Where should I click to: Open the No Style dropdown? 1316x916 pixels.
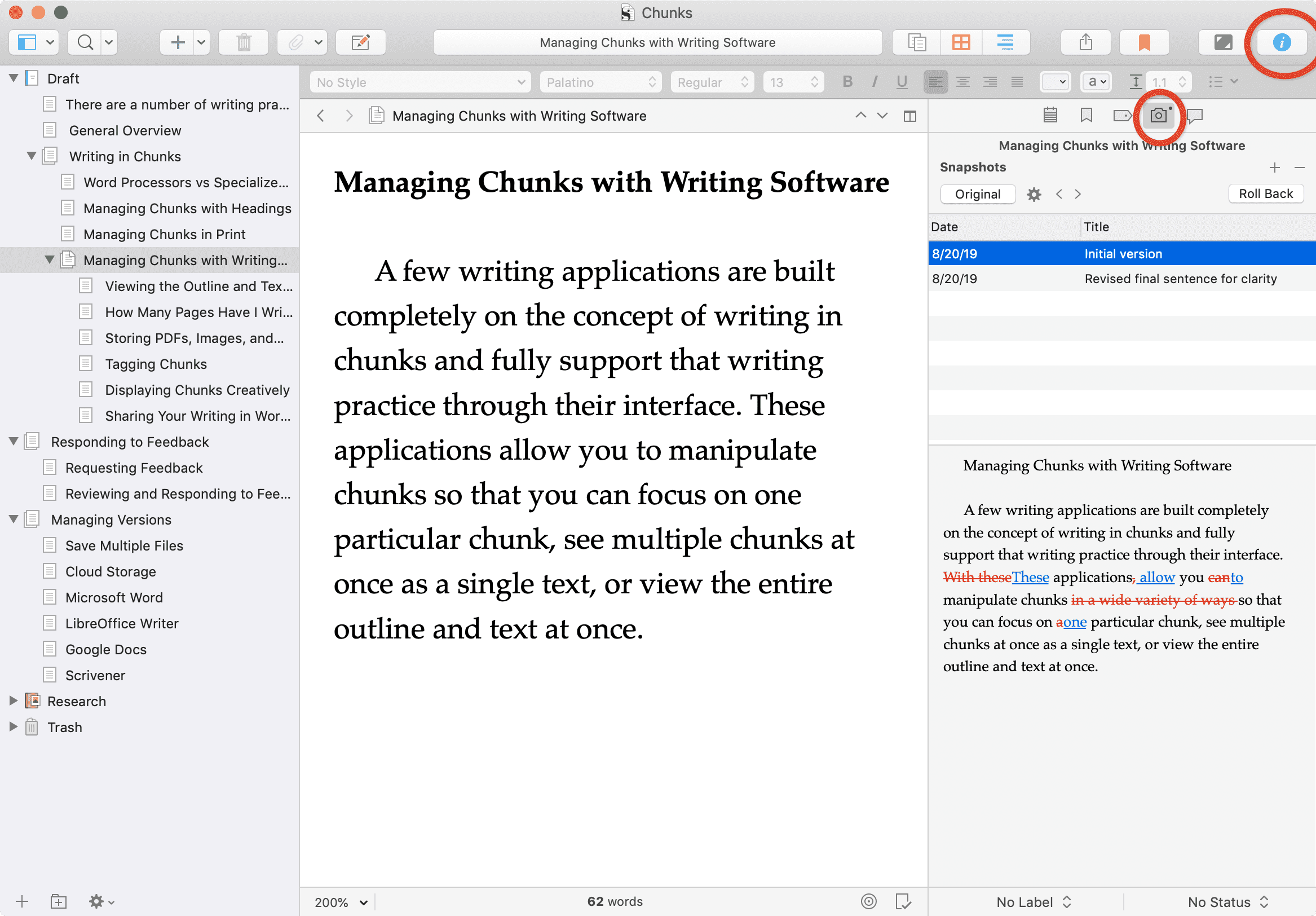coord(421,82)
